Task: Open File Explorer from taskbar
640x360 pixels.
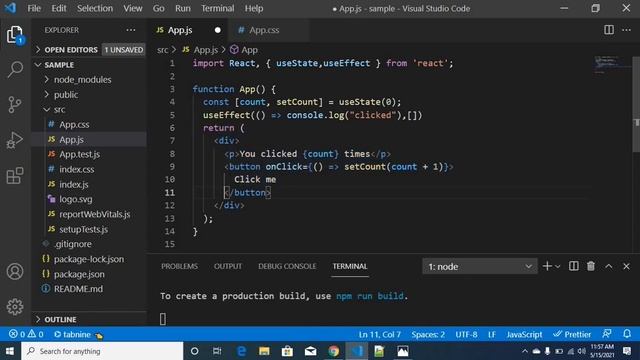Action: tap(264, 351)
